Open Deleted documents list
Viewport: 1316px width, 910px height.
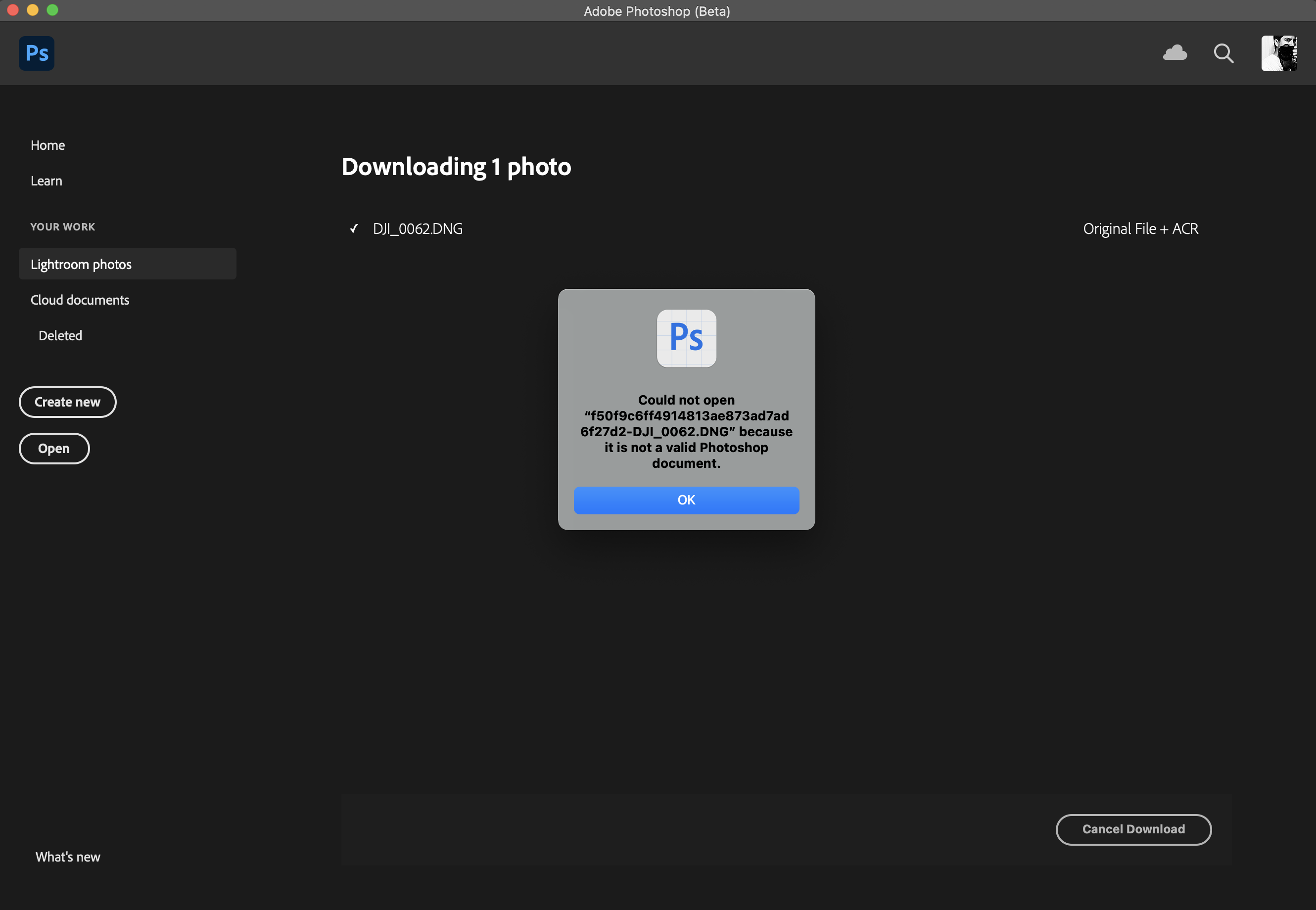click(x=60, y=335)
